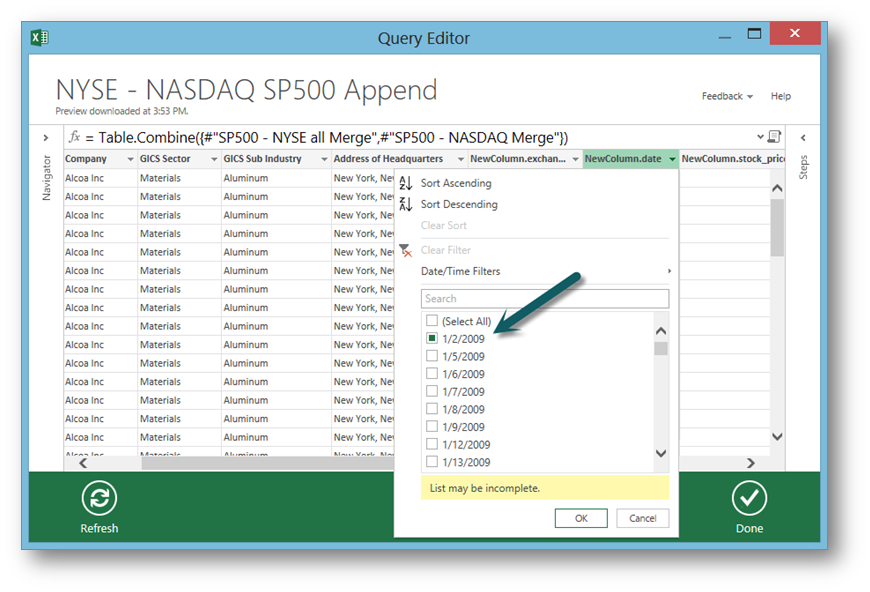Click table vertical scroll up arrow
The image size is (870, 592).
[777, 189]
